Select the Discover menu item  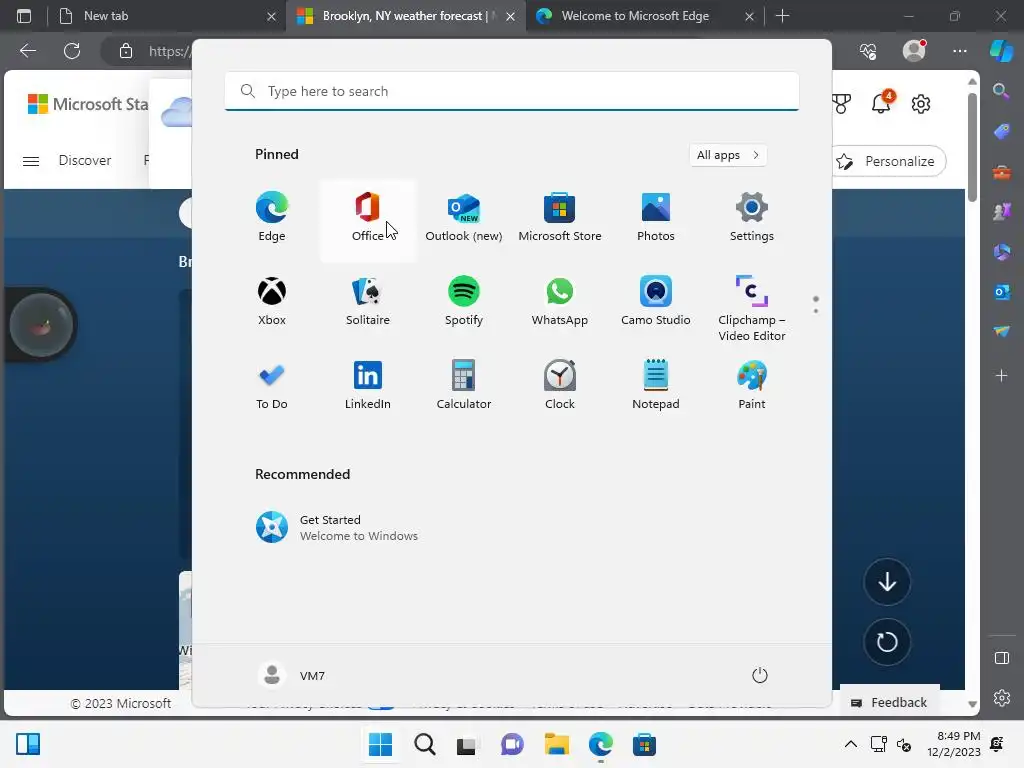pos(85,161)
